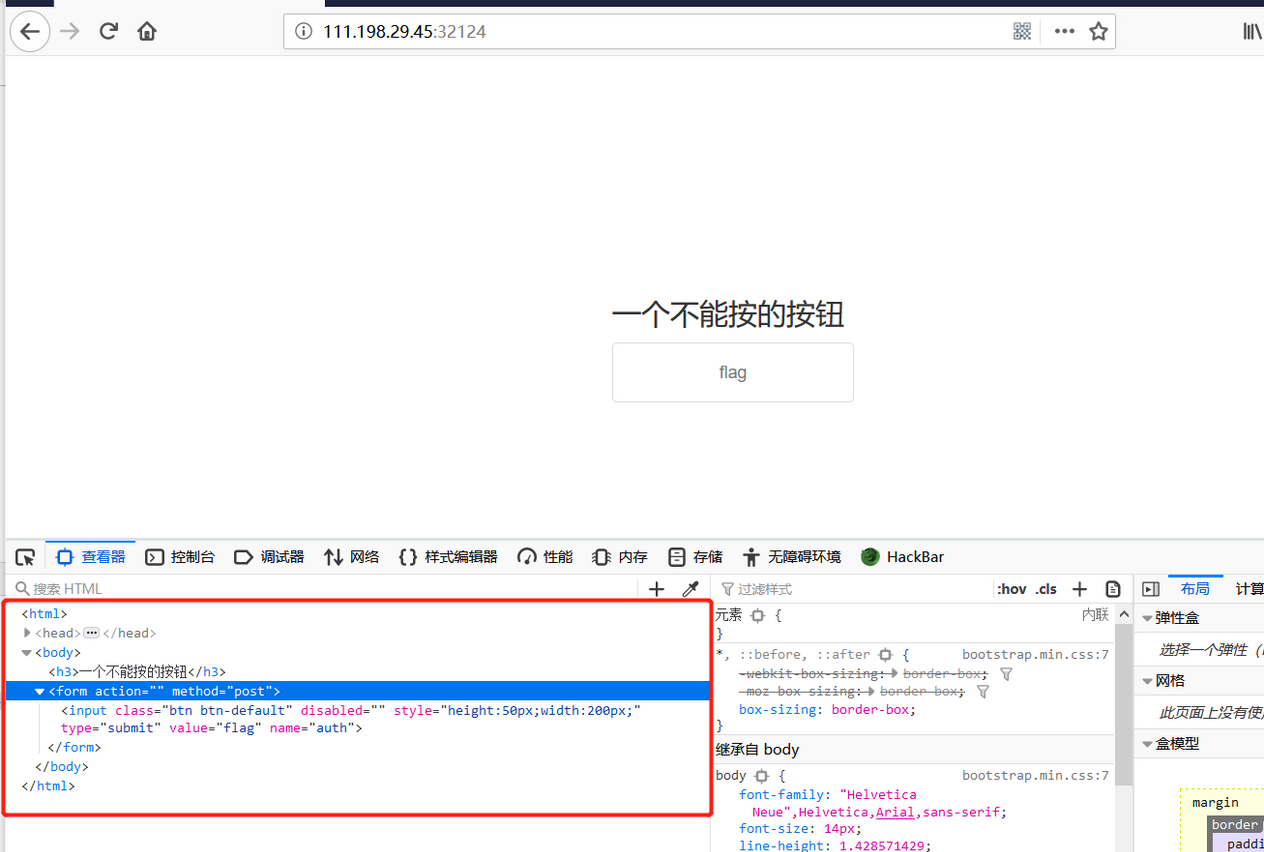Toggle the :hov pseudo-class panel
This screenshot has height=852, width=1264.
point(1011,589)
